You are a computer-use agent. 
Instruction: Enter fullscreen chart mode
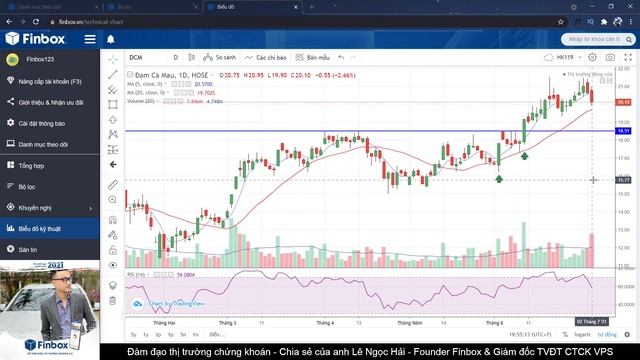coord(628,58)
